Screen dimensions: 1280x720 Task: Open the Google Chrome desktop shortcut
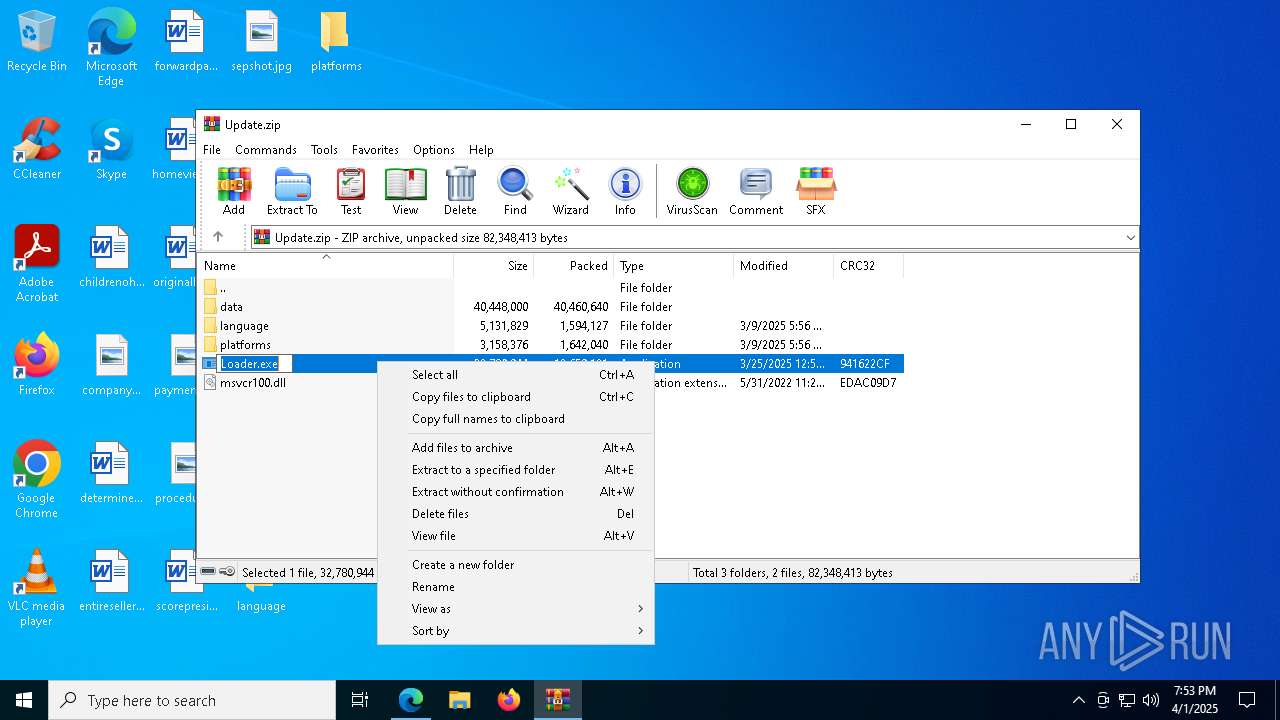pos(37,480)
